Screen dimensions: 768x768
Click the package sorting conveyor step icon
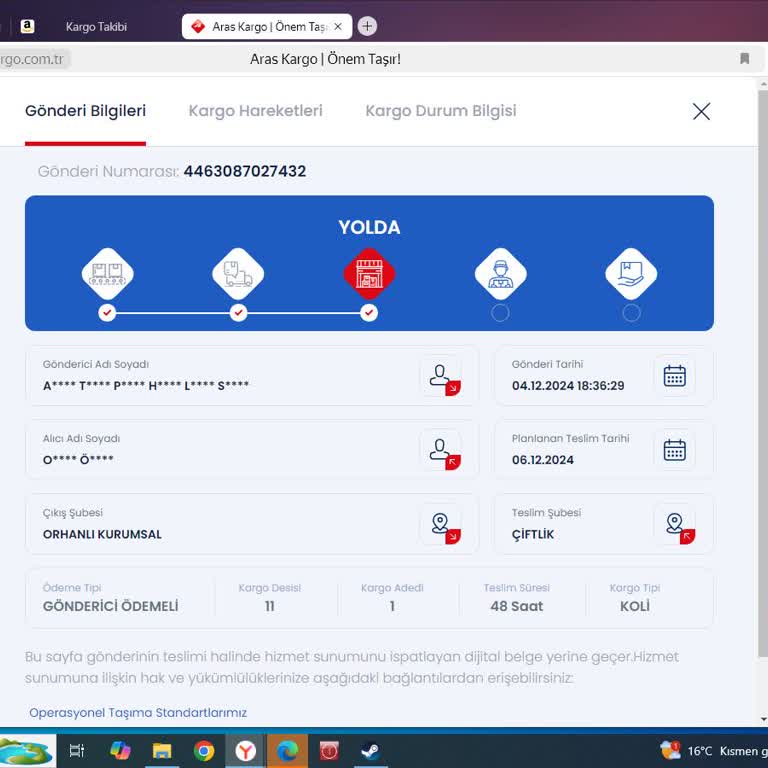click(107, 274)
